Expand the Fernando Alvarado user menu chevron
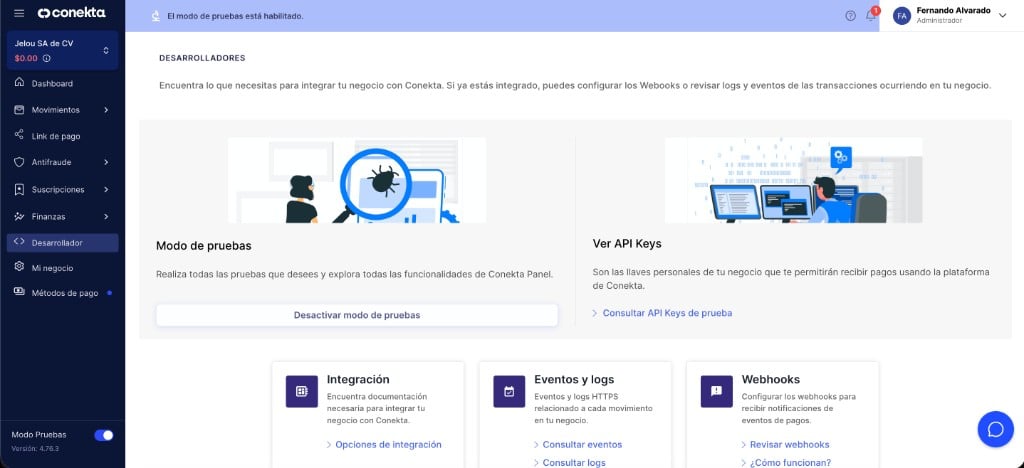 [x=1003, y=16]
